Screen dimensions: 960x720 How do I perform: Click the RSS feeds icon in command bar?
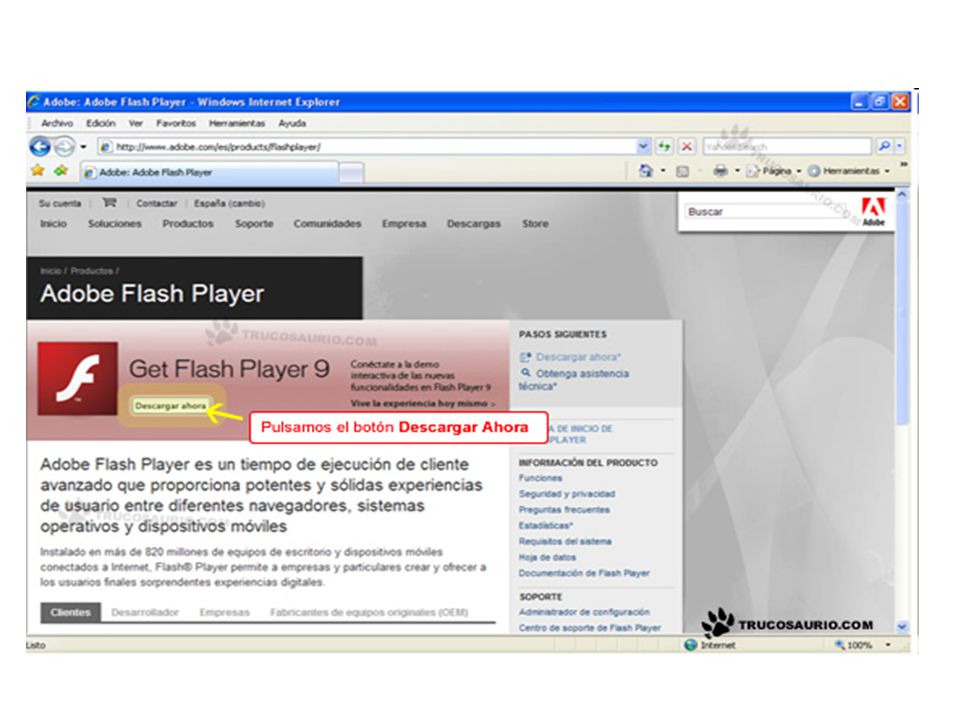[x=682, y=171]
